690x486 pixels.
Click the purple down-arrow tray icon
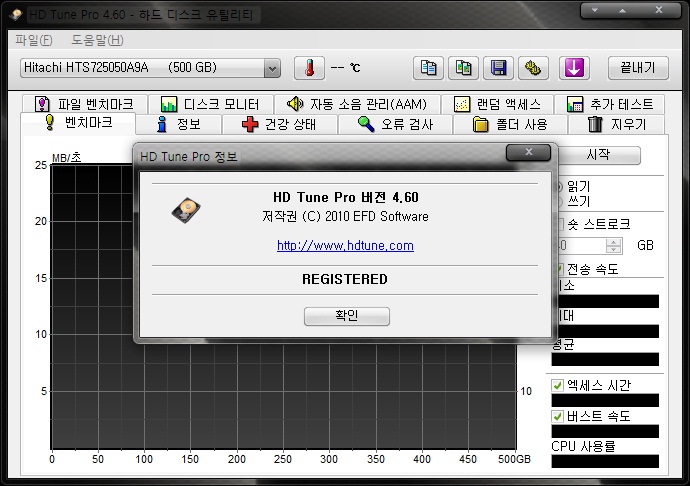tap(574, 68)
